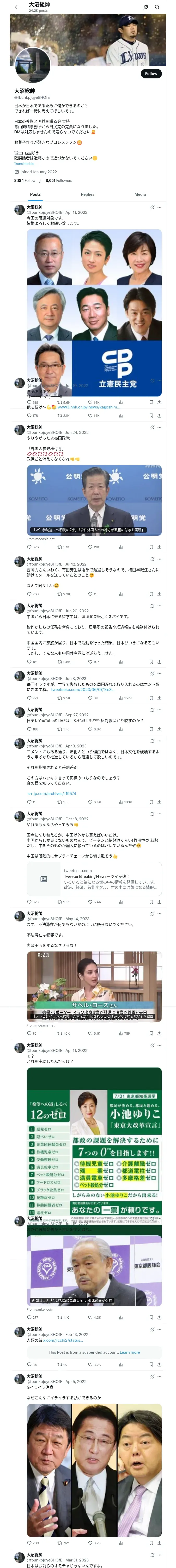
Task: Open the search icon in the profile header
Action: (157, 7)
